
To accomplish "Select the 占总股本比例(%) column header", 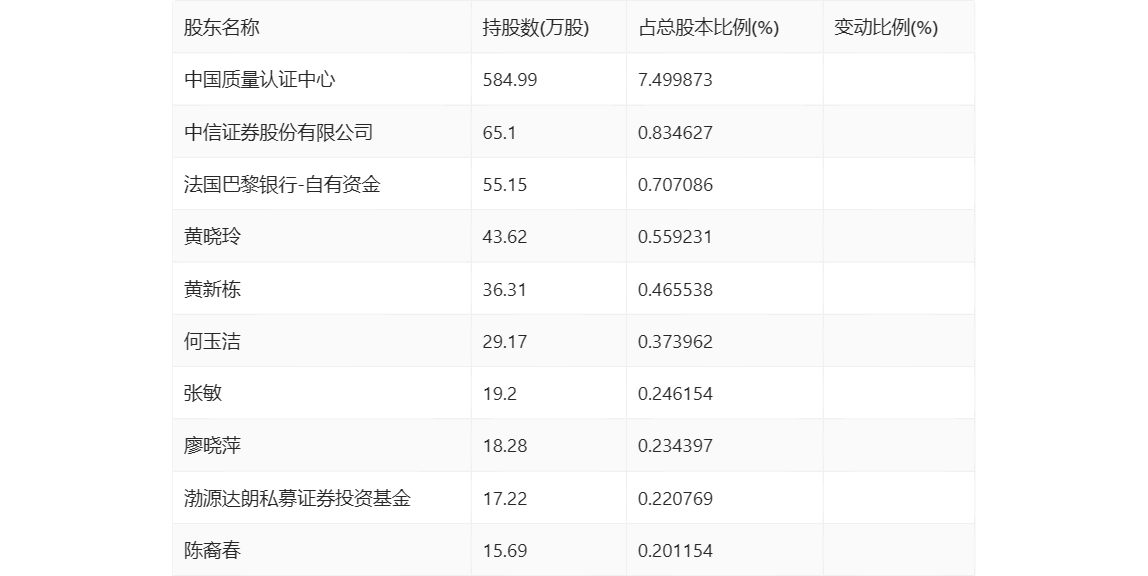I will [x=709, y=28].
